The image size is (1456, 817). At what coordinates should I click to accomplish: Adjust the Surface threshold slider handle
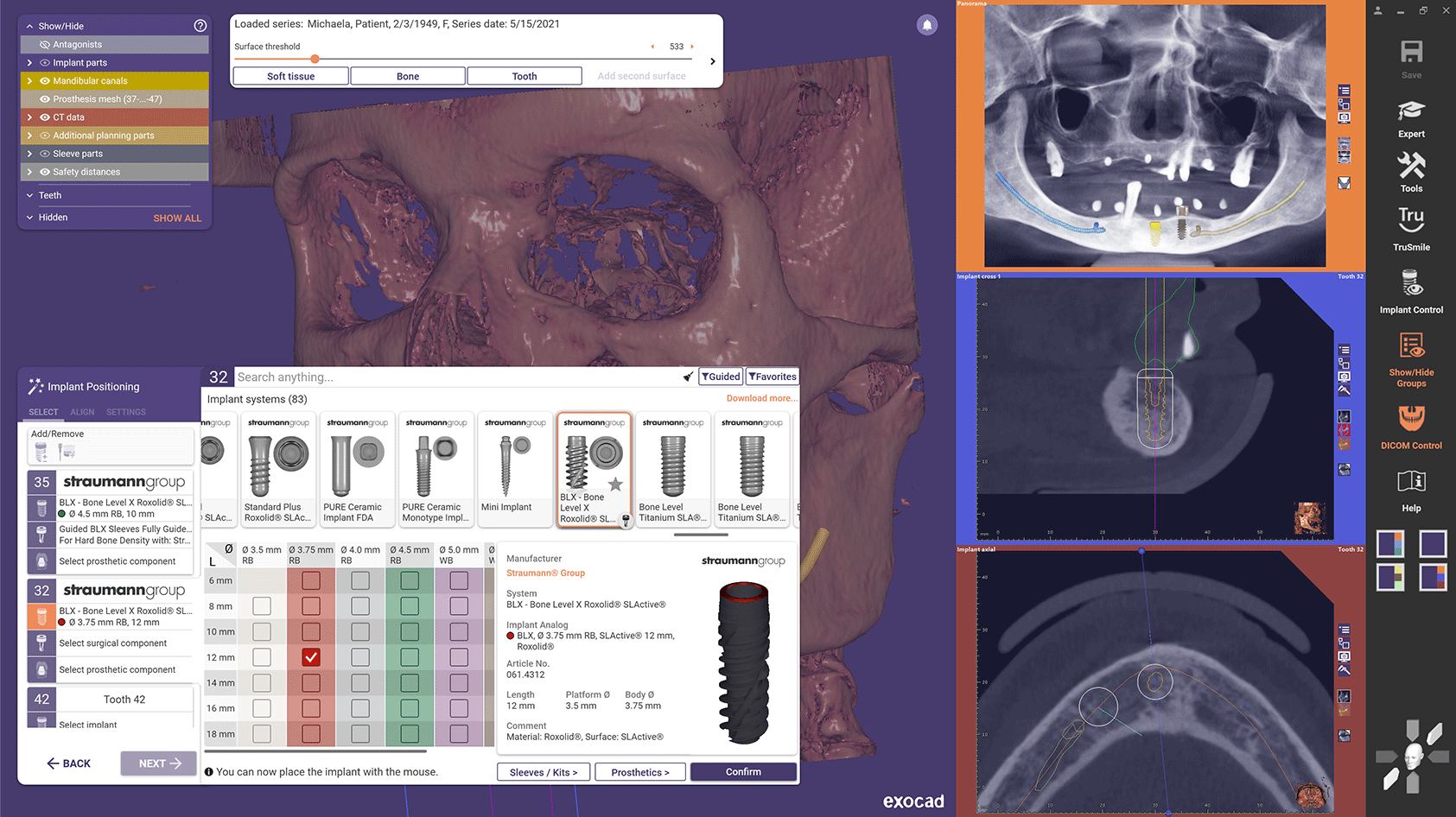point(315,59)
